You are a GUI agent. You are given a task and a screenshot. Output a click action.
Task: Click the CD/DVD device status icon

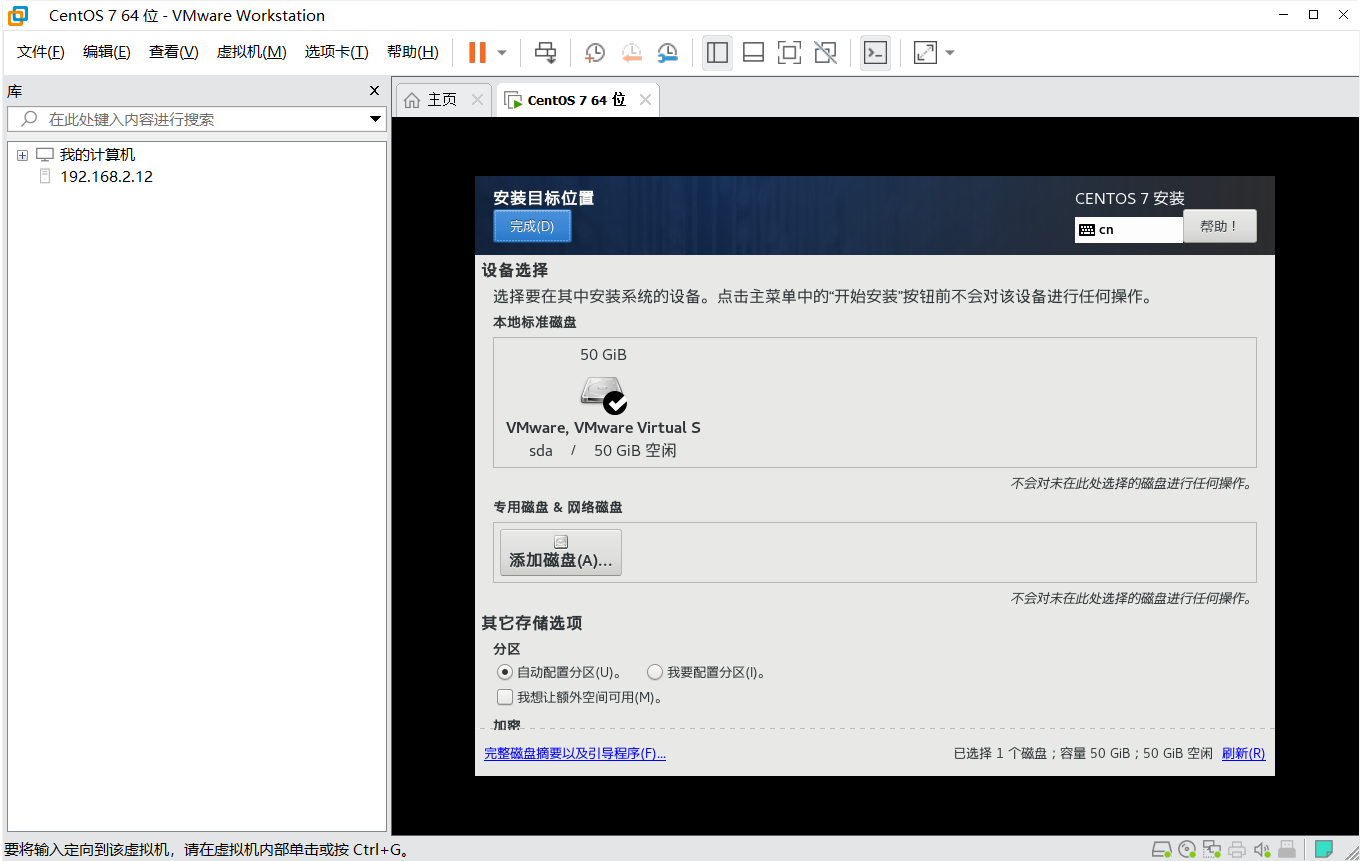[1187, 849]
